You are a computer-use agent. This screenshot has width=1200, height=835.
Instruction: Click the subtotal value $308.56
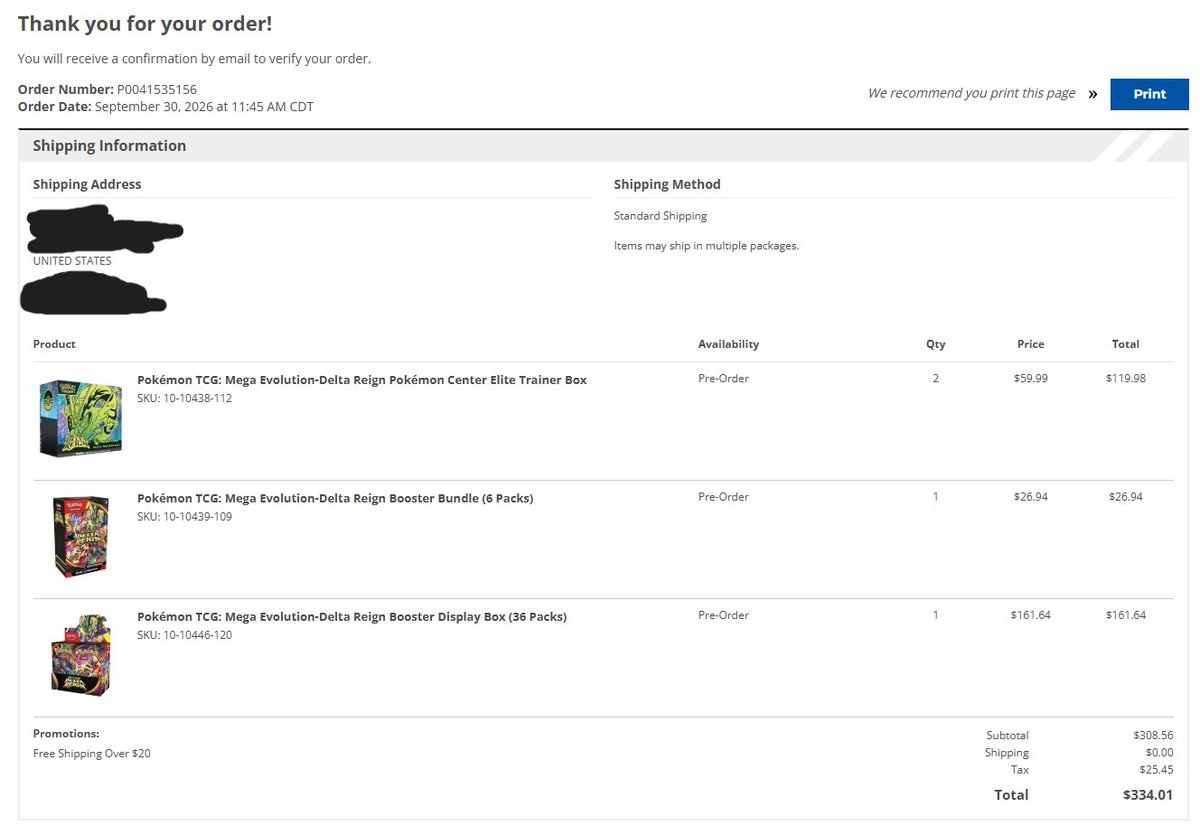(1154, 735)
